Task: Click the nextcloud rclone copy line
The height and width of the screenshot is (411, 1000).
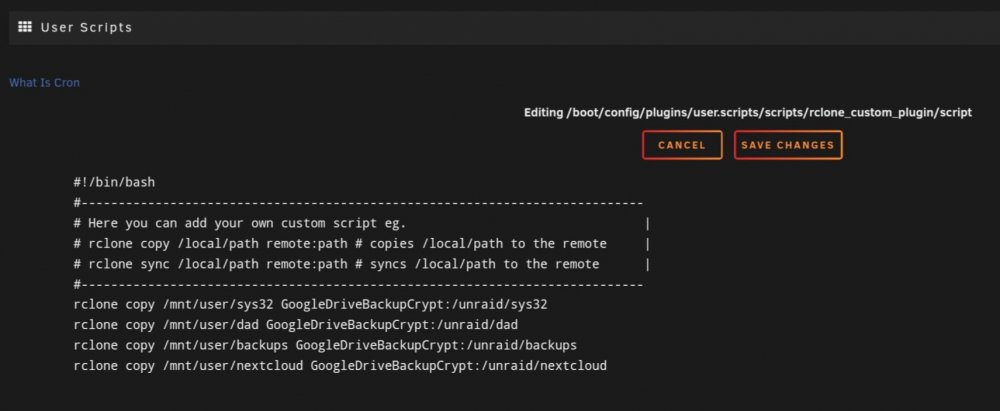Action: click(x=340, y=366)
